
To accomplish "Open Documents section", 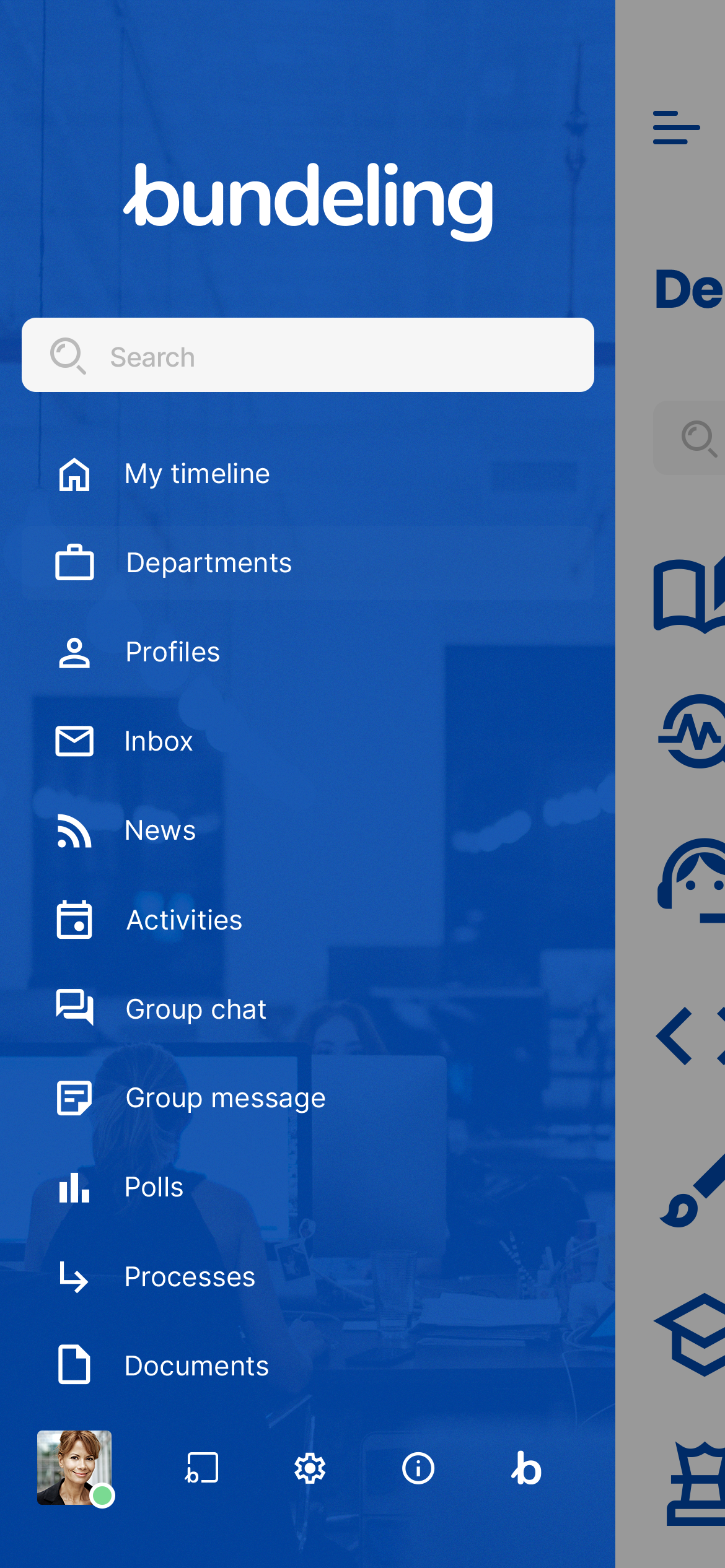I will coord(307,1365).
